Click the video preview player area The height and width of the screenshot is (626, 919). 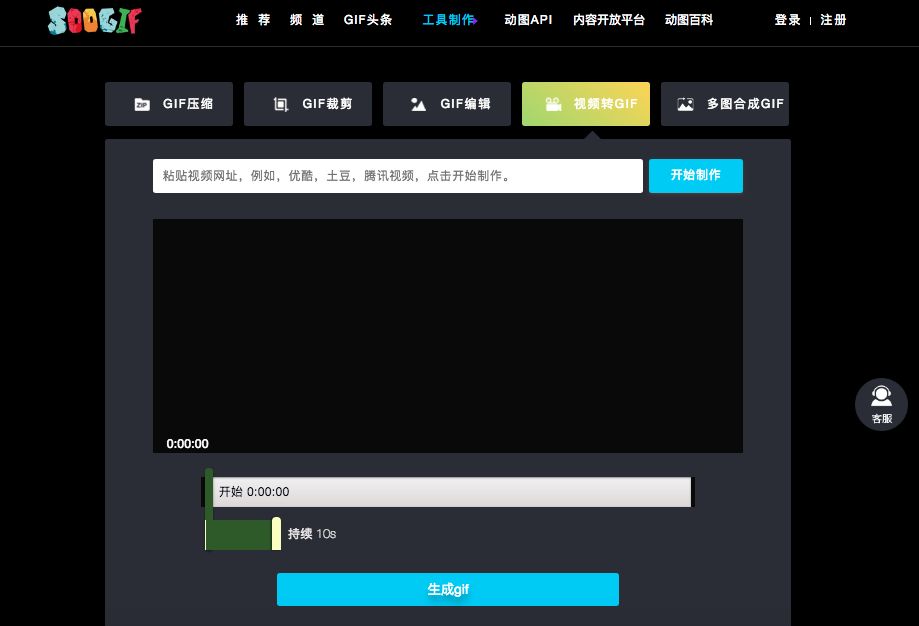[447, 335]
